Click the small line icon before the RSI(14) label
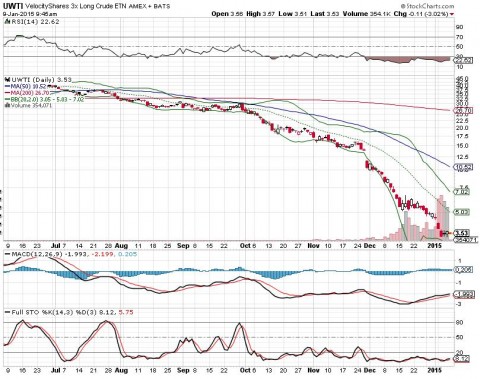 point(7,22)
